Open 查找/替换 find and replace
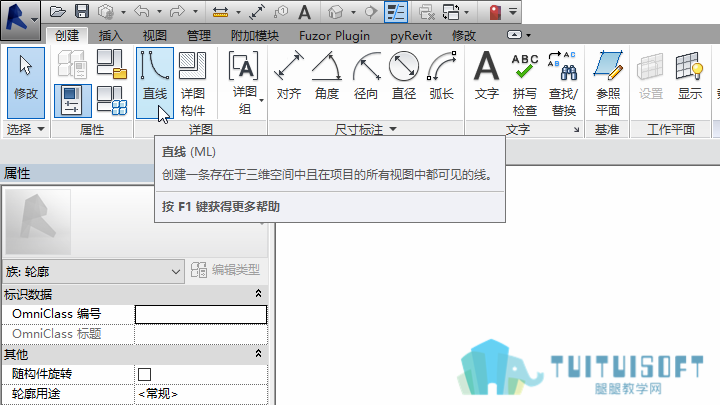Viewport: 720px width, 405px height. click(x=563, y=83)
